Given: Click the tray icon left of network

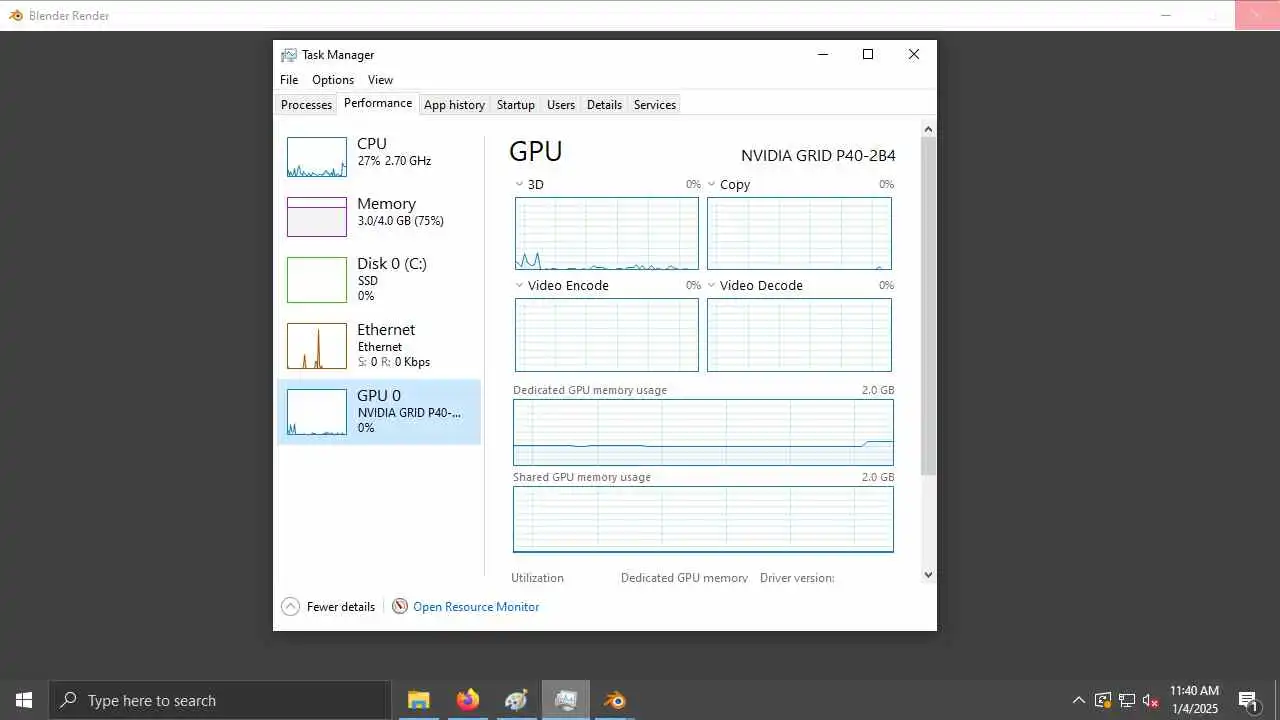Looking at the screenshot, I should (1103, 700).
